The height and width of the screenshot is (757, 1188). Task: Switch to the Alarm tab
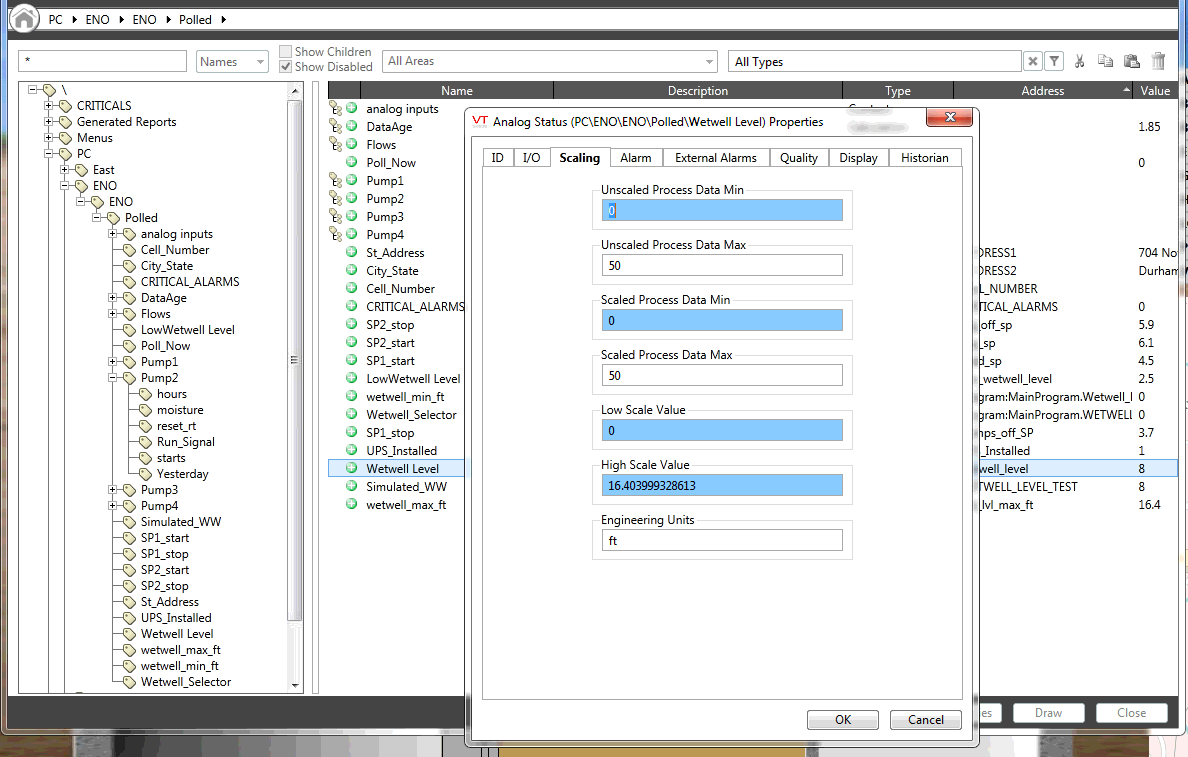click(x=635, y=158)
